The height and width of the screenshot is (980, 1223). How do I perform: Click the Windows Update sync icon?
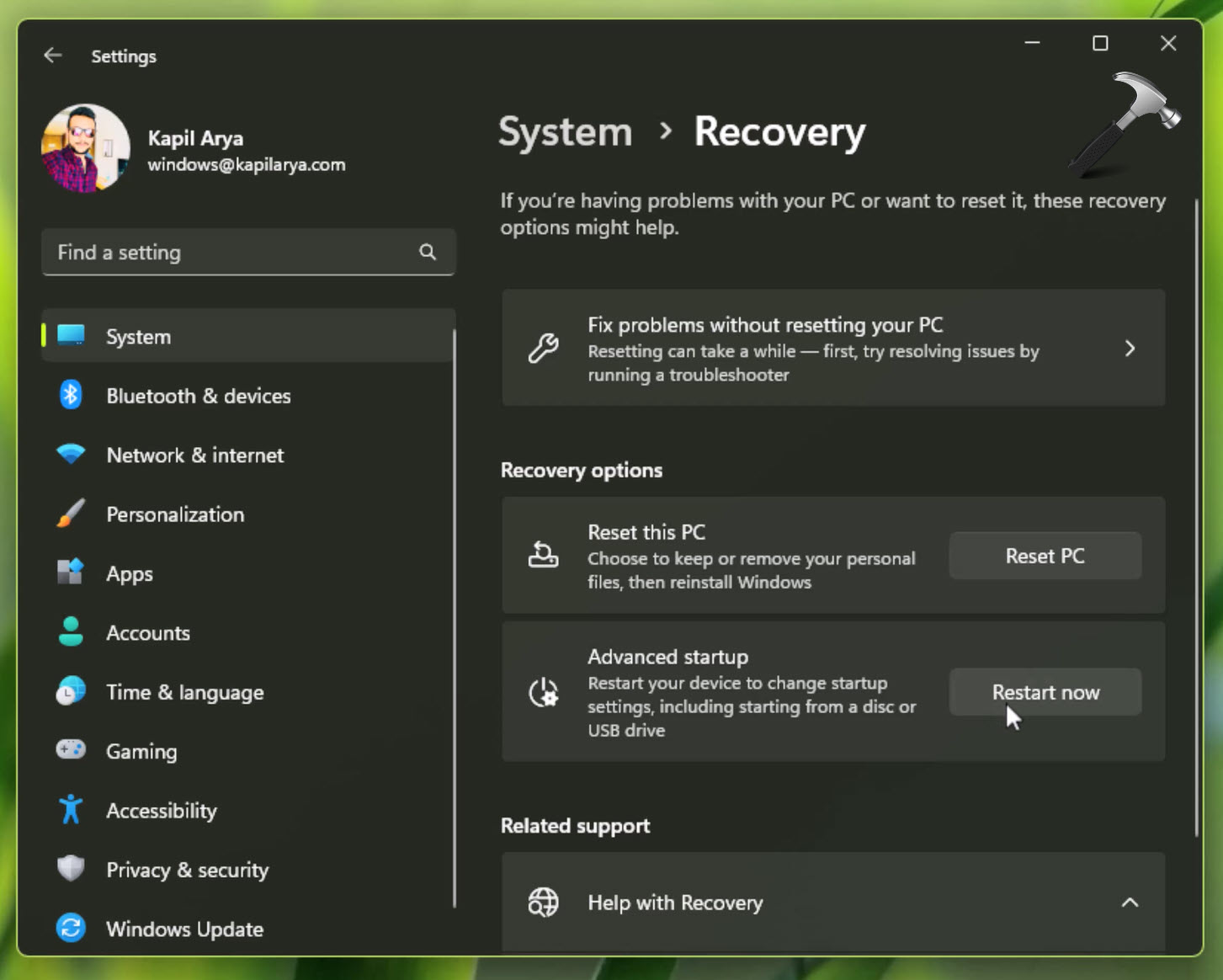(71, 928)
